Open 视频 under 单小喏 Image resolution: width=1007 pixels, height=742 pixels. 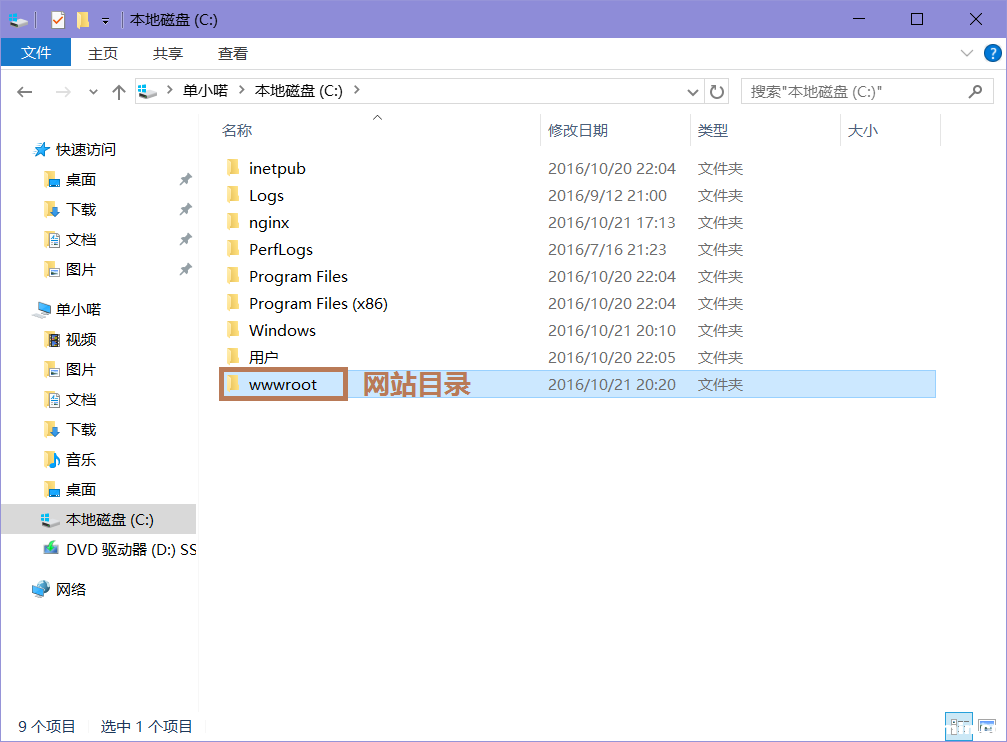81,340
